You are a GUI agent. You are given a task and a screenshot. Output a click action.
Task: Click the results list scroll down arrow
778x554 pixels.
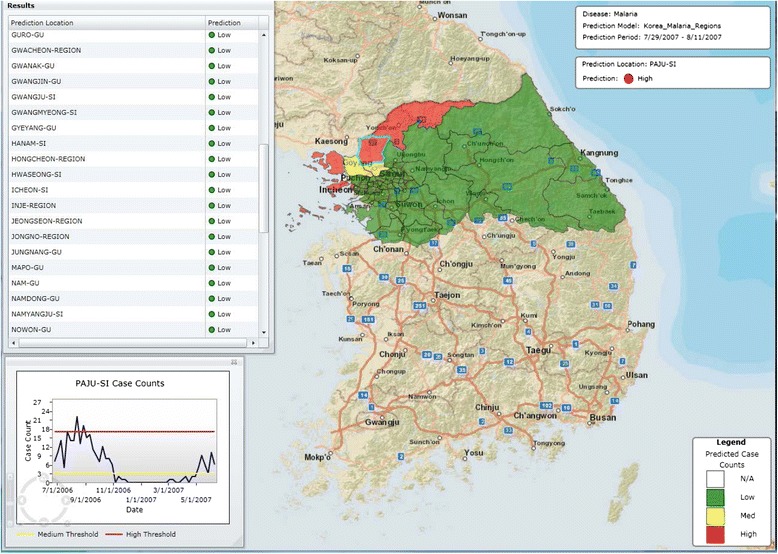(265, 331)
